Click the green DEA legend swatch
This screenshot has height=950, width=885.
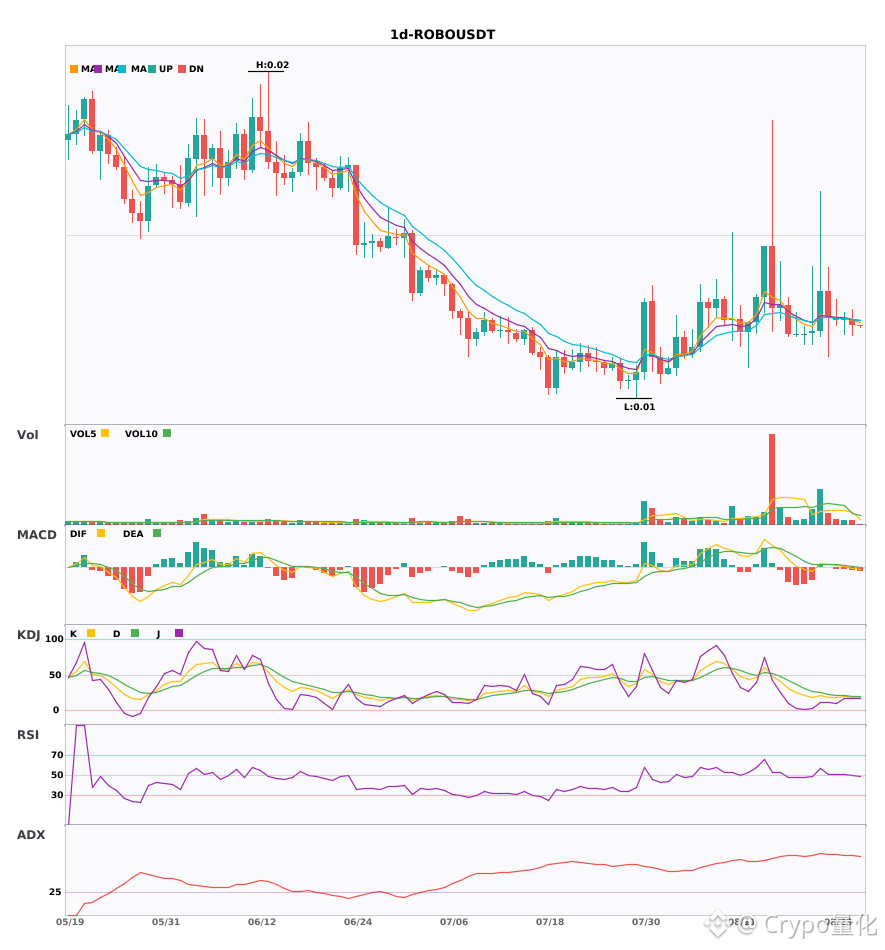point(157,533)
